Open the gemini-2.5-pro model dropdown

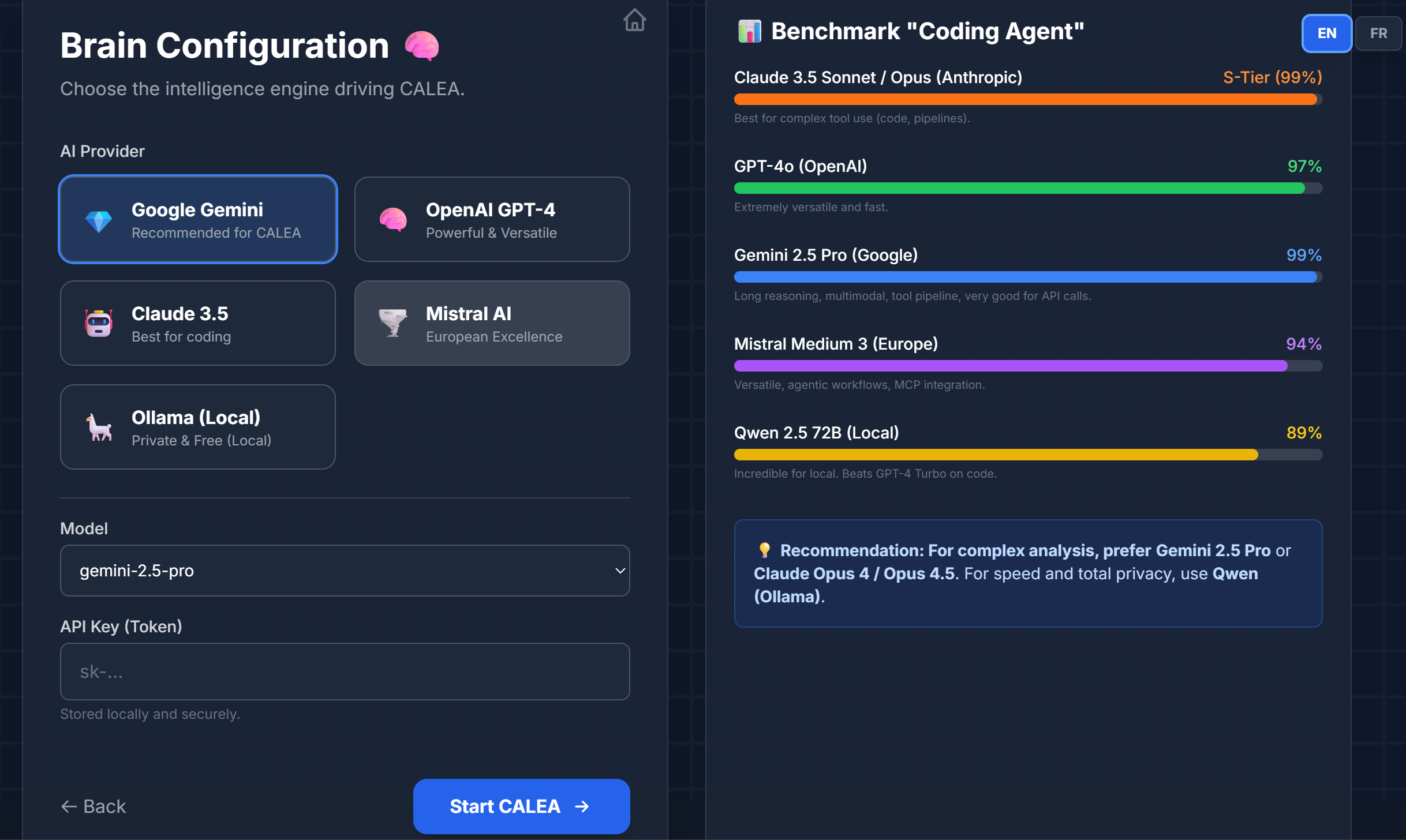coord(345,571)
